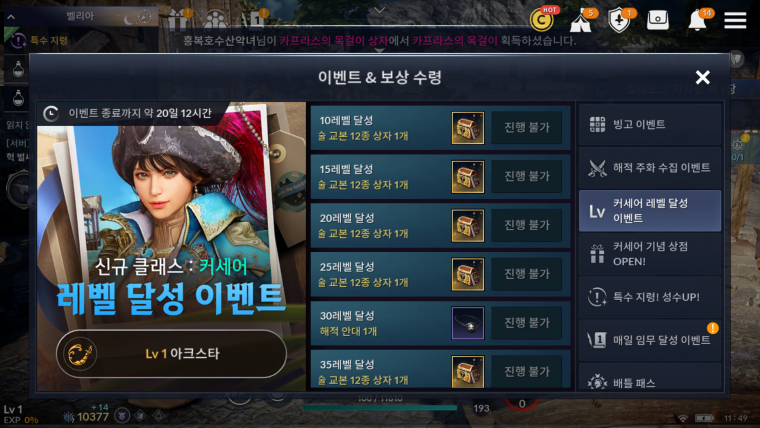Viewport: 760px width, 428px height.
Task: Select the 빙고 이벤트 tab
Action: pyautogui.click(x=650, y=125)
